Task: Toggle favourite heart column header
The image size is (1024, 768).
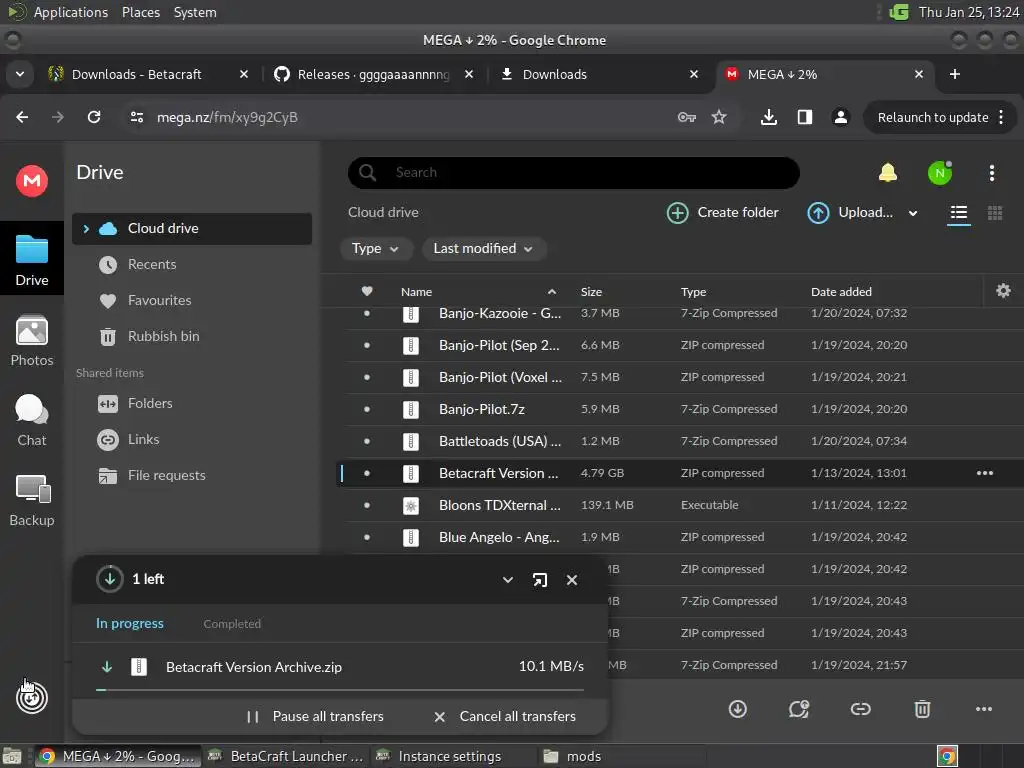Action: click(x=367, y=291)
